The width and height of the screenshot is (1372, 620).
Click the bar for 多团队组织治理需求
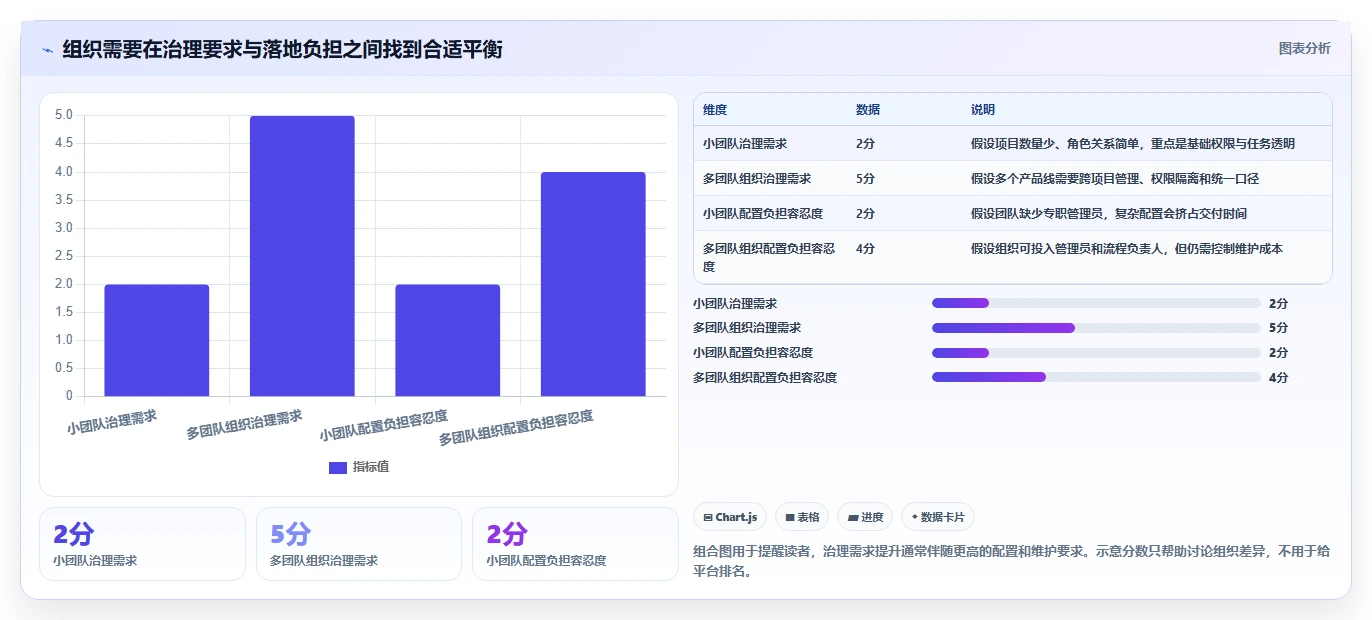point(302,256)
